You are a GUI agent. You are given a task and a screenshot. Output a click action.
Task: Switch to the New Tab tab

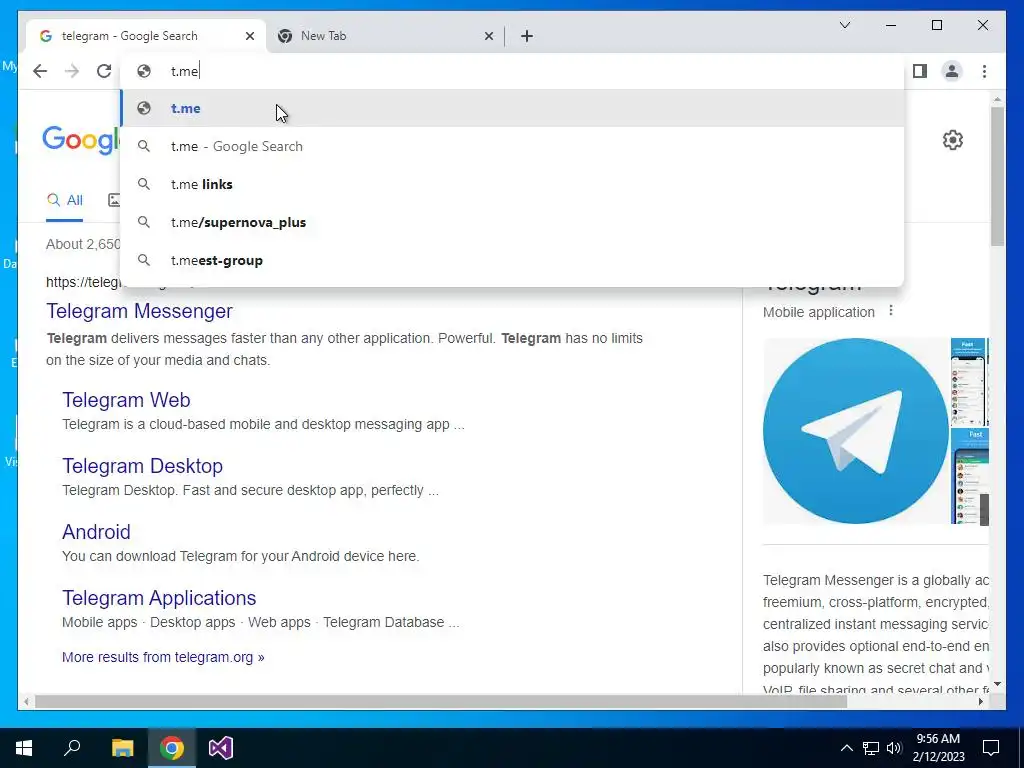click(x=385, y=36)
